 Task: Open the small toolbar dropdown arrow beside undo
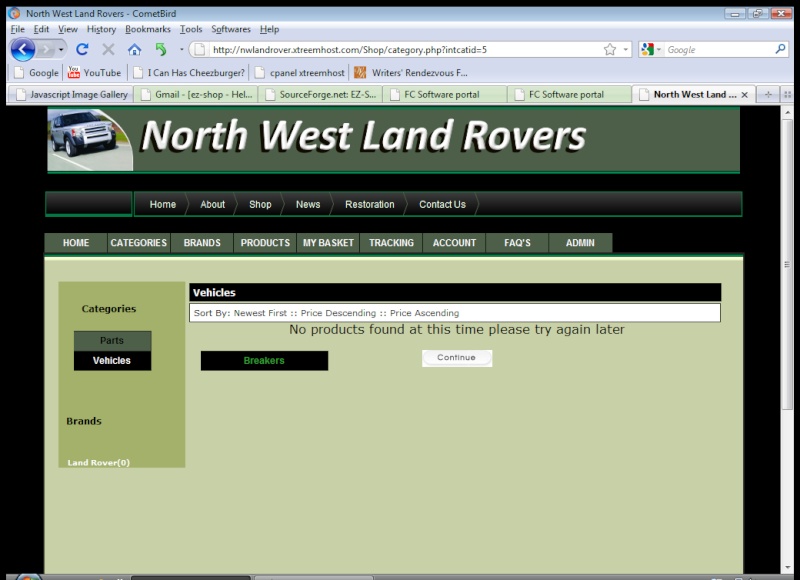point(181,49)
